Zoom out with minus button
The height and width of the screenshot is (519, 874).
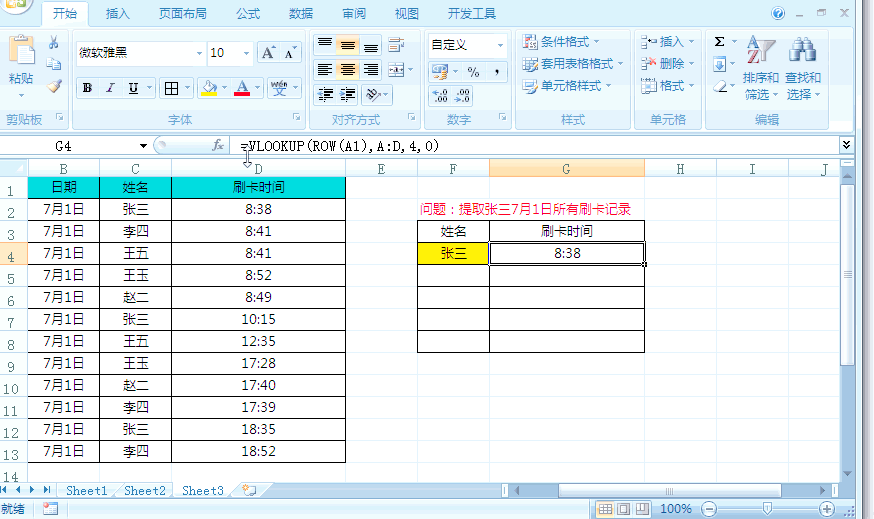click(709, 509)
